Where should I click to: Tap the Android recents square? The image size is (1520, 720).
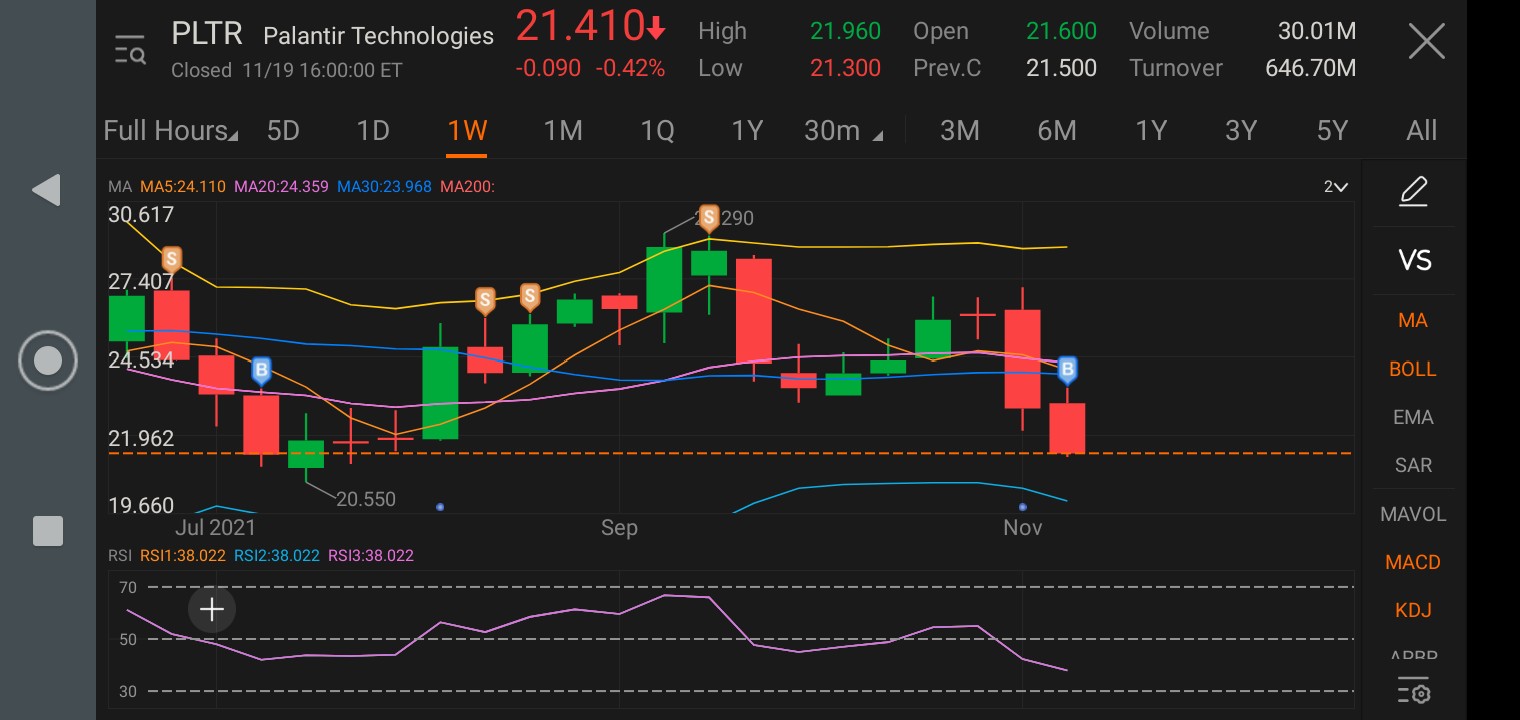pos(48,530)
